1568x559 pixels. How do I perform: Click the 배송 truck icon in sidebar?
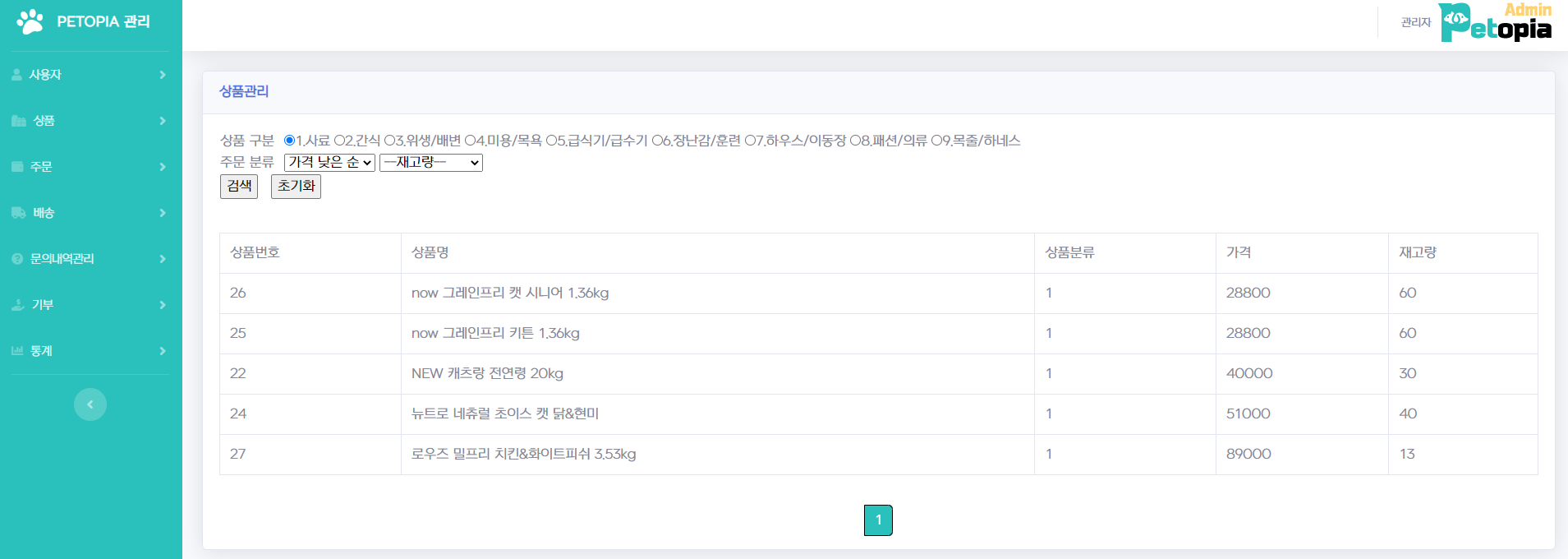[19, 213]
